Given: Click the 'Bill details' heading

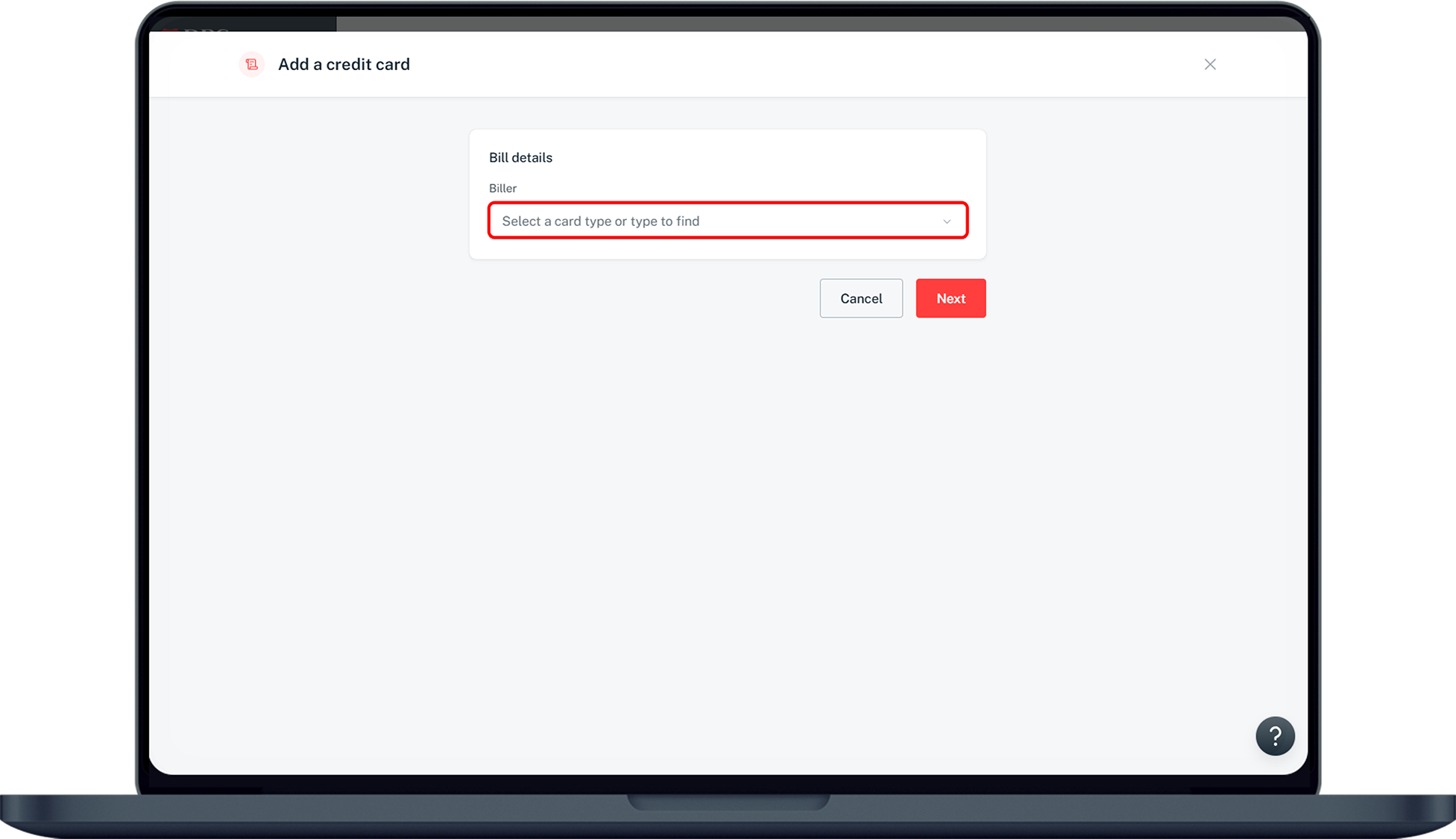Looking at the screenshot, I should click(x=520, y=157).
